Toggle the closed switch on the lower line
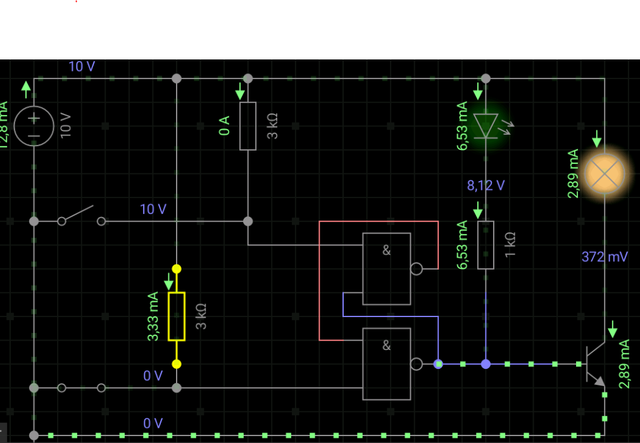Viewport: 640px width, 443px height. coord(81,388)
